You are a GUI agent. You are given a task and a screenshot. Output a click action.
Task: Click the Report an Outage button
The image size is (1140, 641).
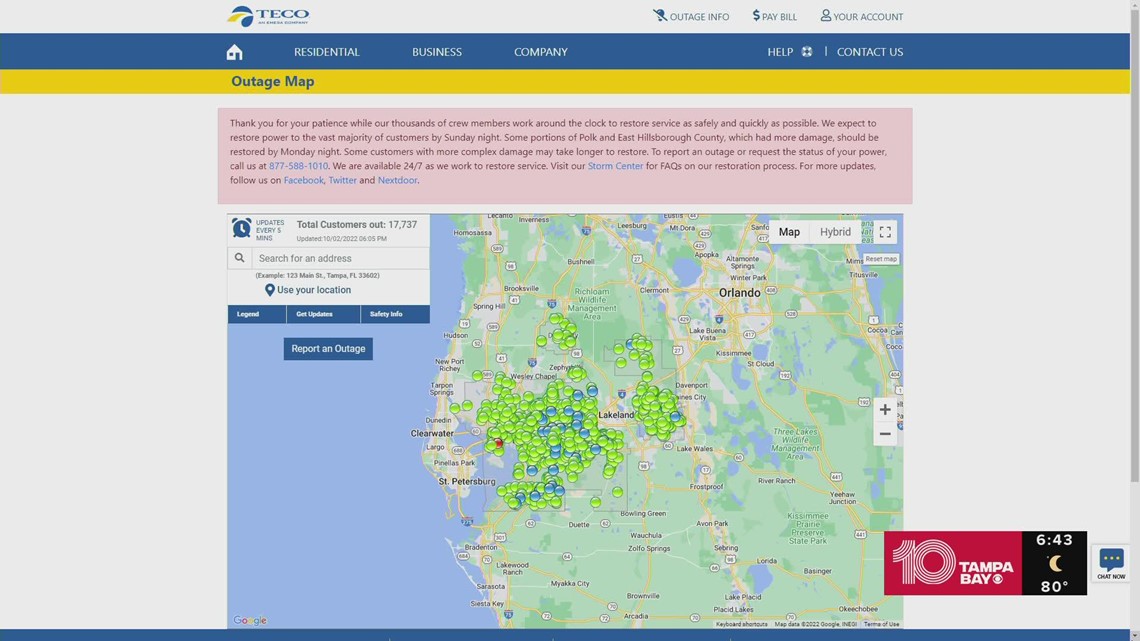(x=328, y=348)
